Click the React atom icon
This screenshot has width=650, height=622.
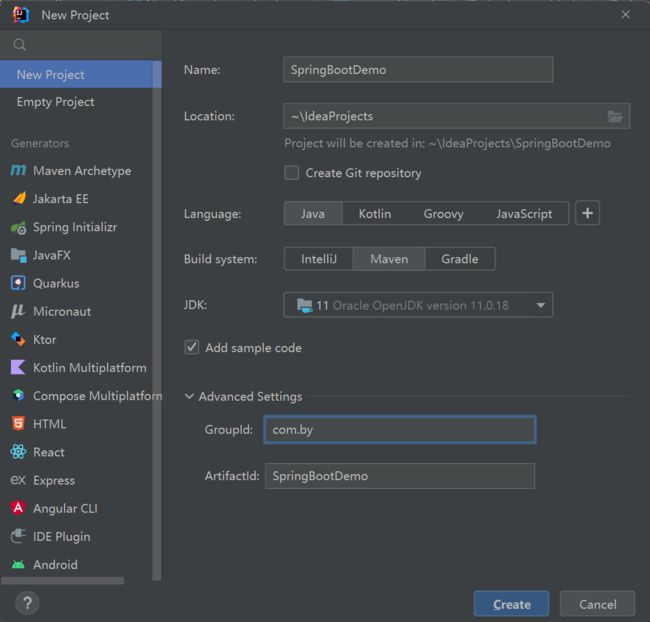click(x=18, y=452)
